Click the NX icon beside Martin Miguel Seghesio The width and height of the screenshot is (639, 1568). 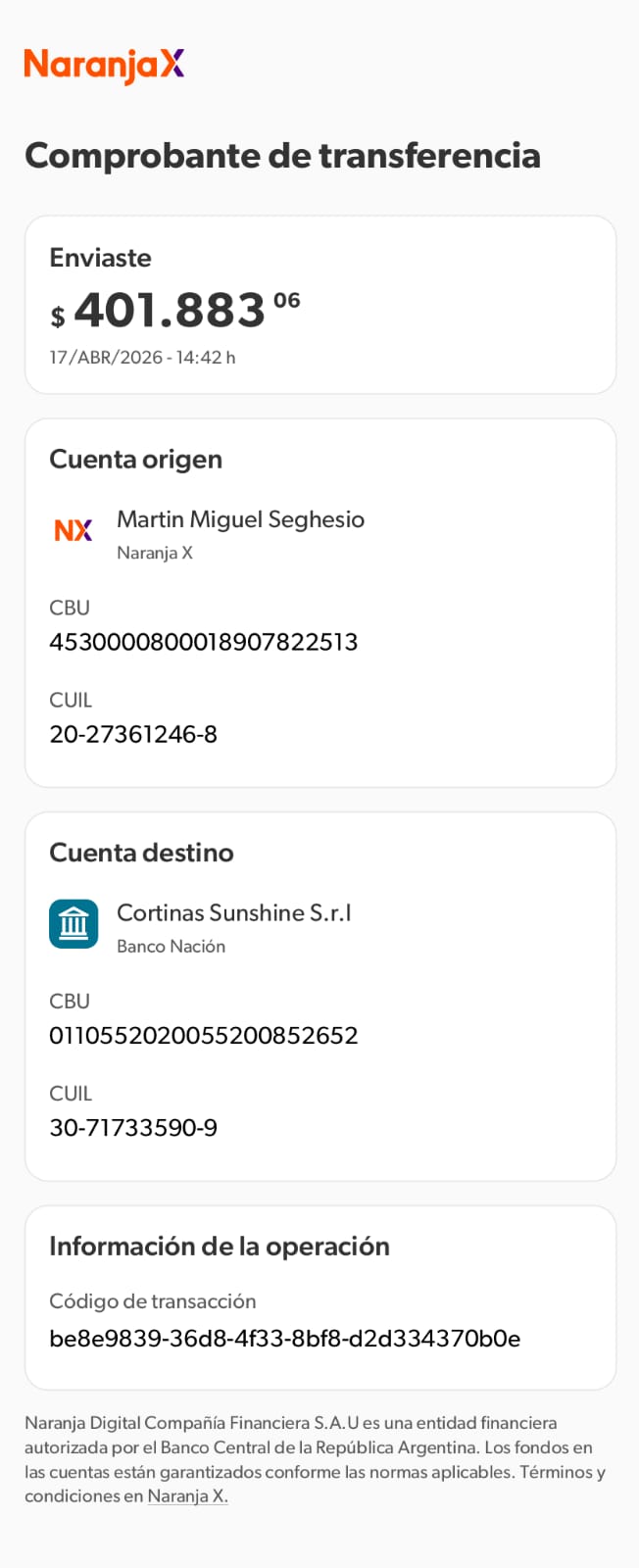coord(74,530)
